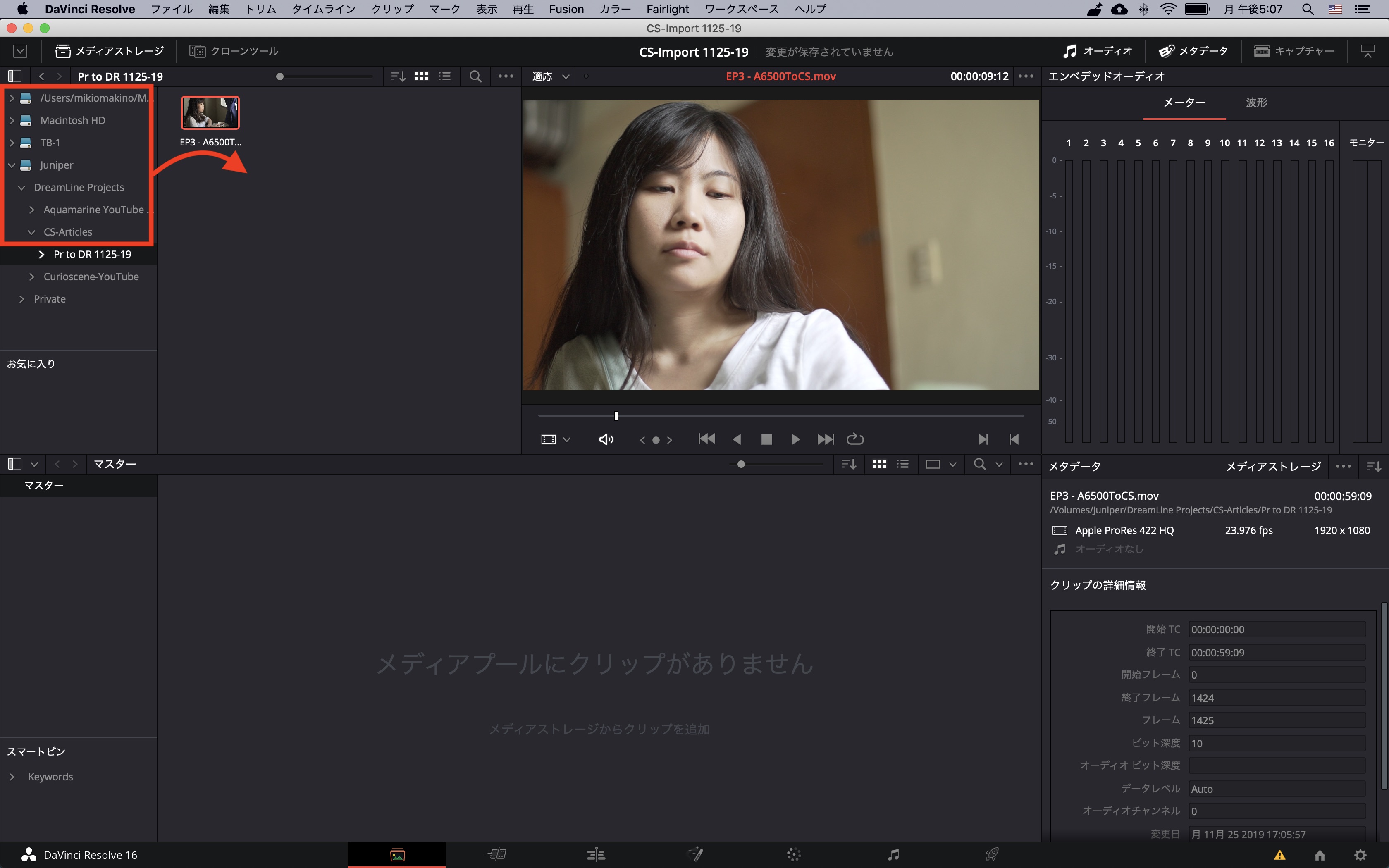Open the Fairlight page music icon
1389x868 pixels.
pyautogui.click(x=893, y=855)
